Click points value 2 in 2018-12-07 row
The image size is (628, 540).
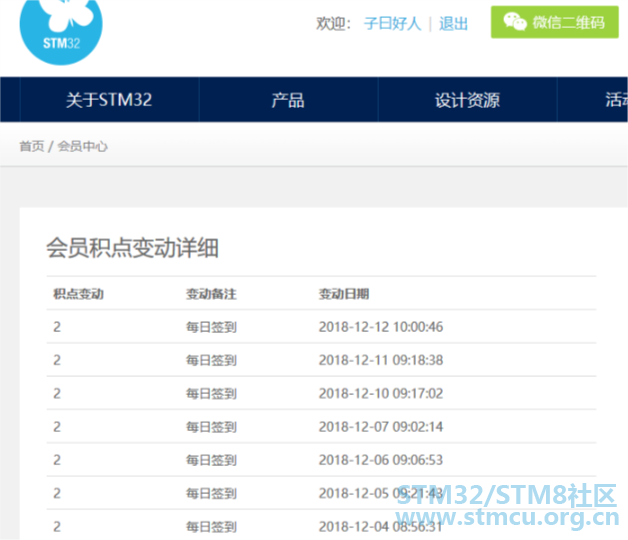coord(57,427)
